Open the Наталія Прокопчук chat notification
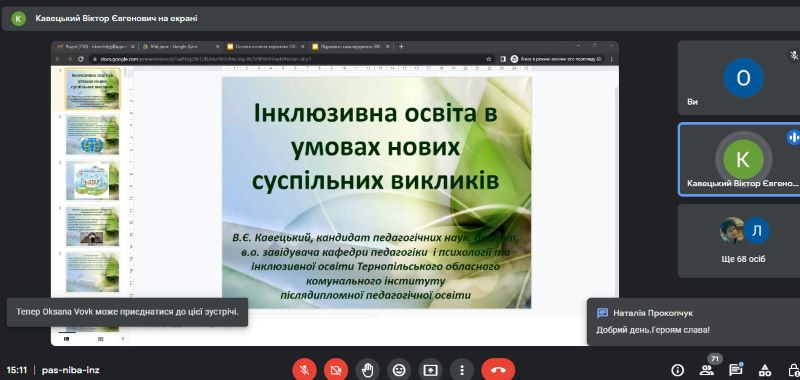This screenshot has width=800, height=380. click(x=693, y=321)
